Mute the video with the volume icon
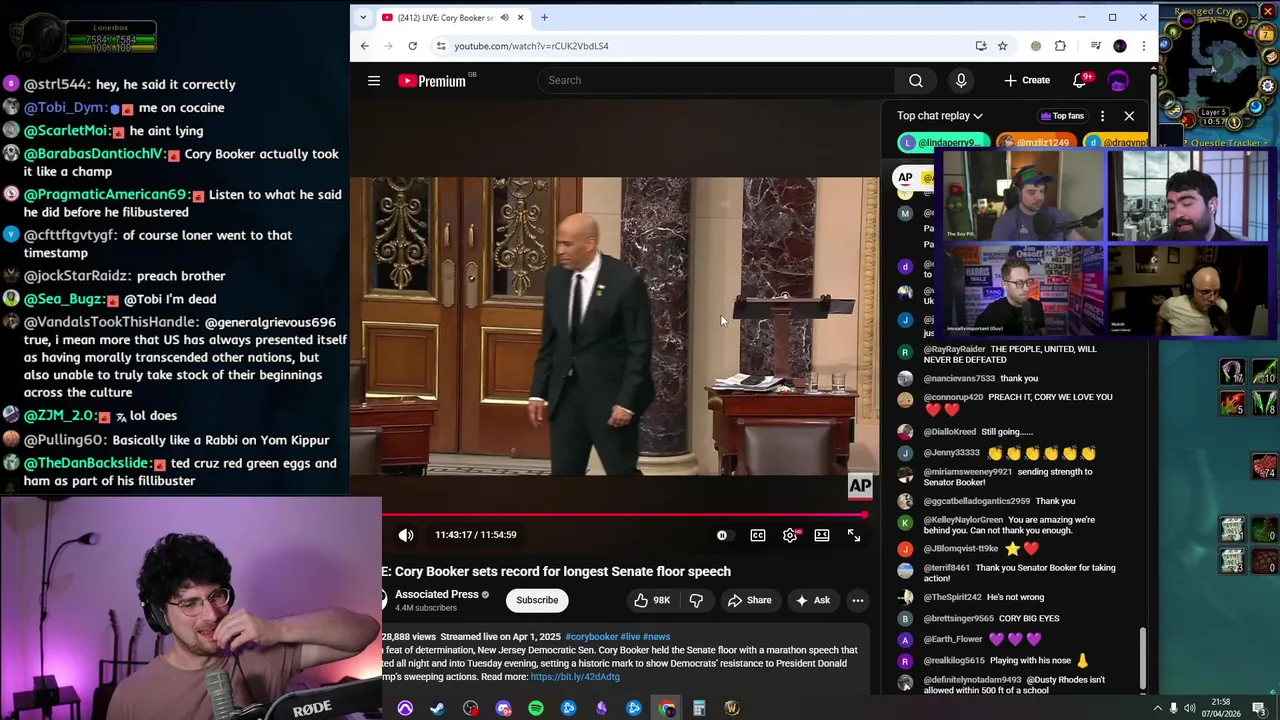 (x=406, y=535)
